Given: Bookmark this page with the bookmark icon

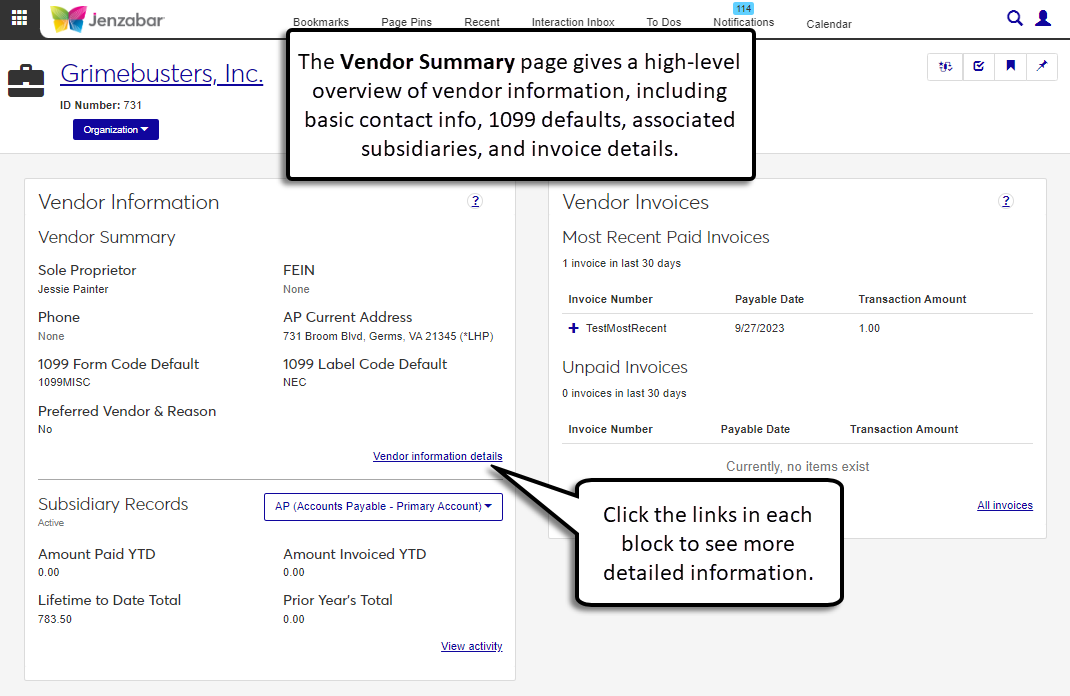Looking at the screenshot, I should (x=1011, y=66).
